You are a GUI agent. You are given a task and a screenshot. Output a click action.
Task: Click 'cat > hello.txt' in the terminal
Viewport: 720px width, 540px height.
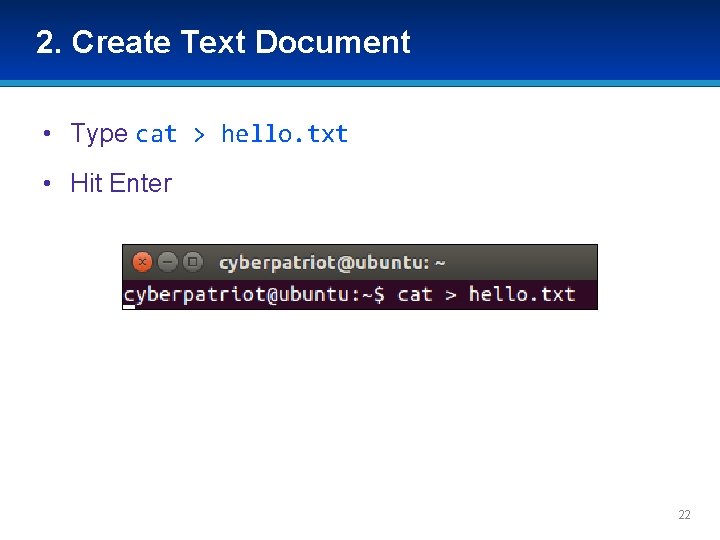[486, 294]
